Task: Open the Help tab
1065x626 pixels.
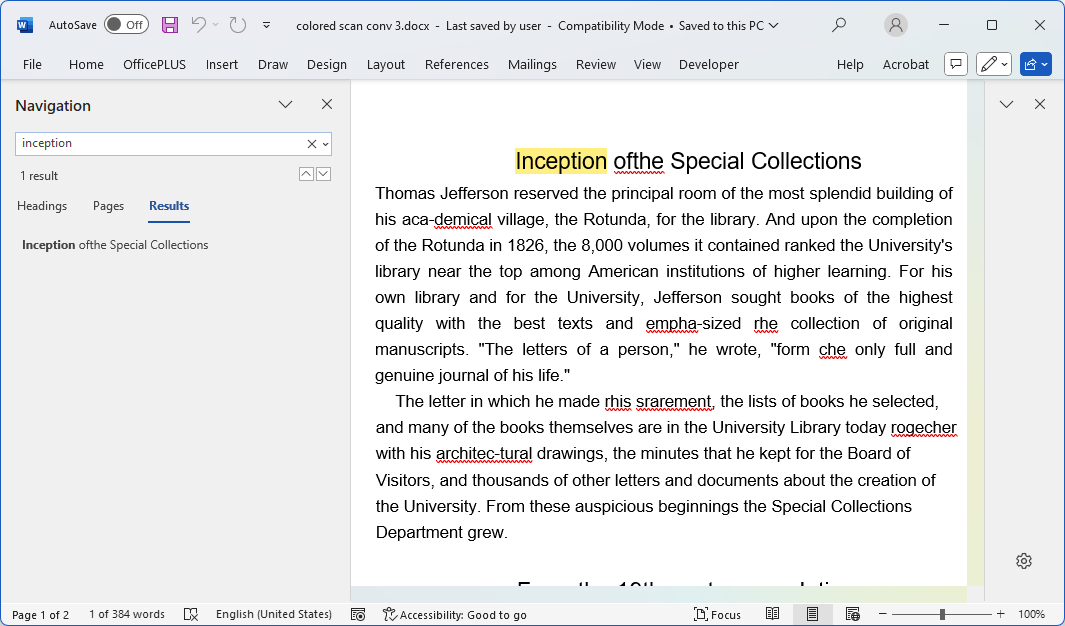Action: [850, 65]
